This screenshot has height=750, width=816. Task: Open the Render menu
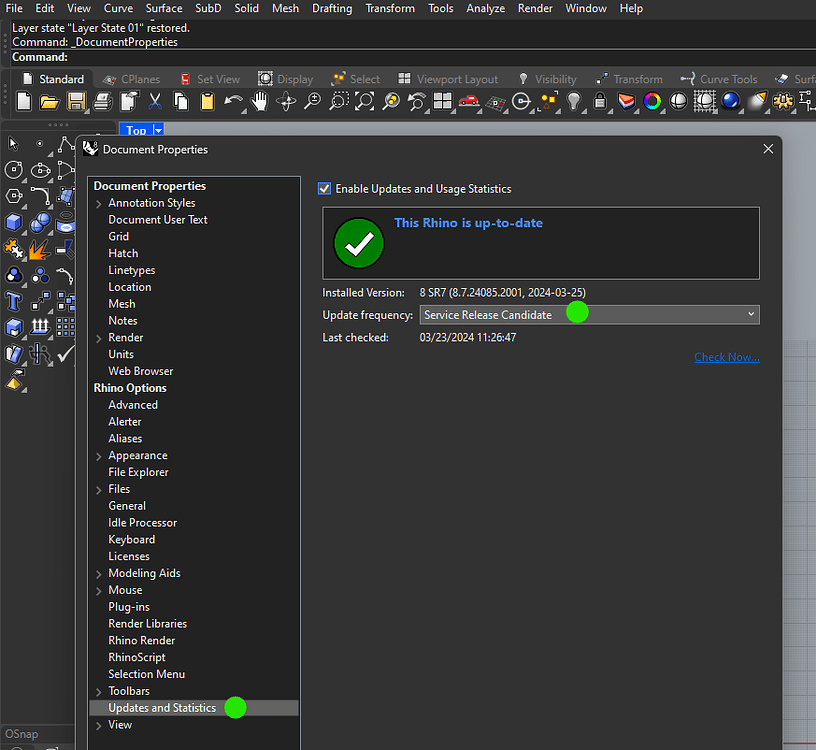pyautogui.click(x=535, y=8)
